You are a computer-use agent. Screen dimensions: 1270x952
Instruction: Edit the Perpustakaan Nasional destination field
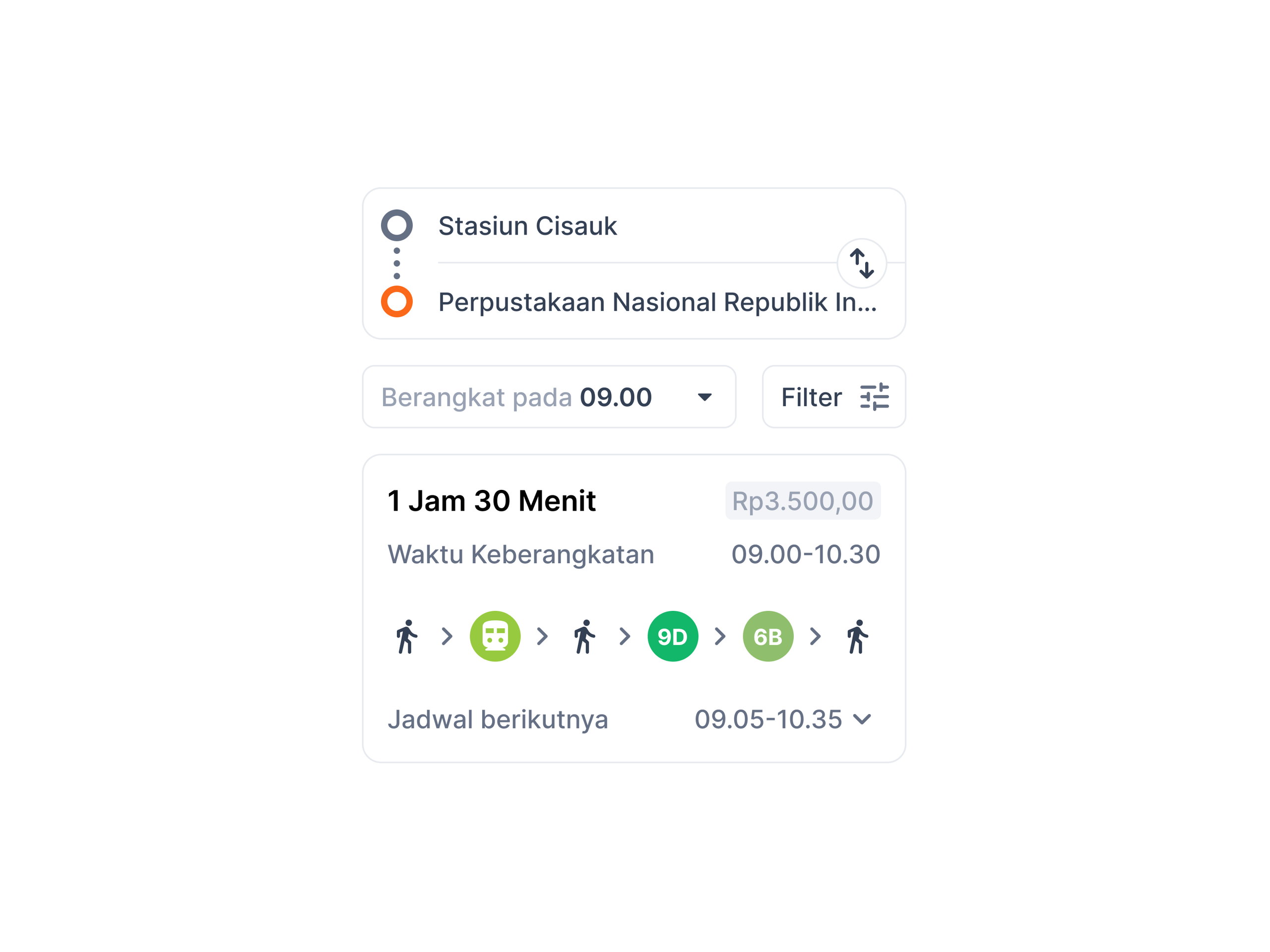click(657, 302)
